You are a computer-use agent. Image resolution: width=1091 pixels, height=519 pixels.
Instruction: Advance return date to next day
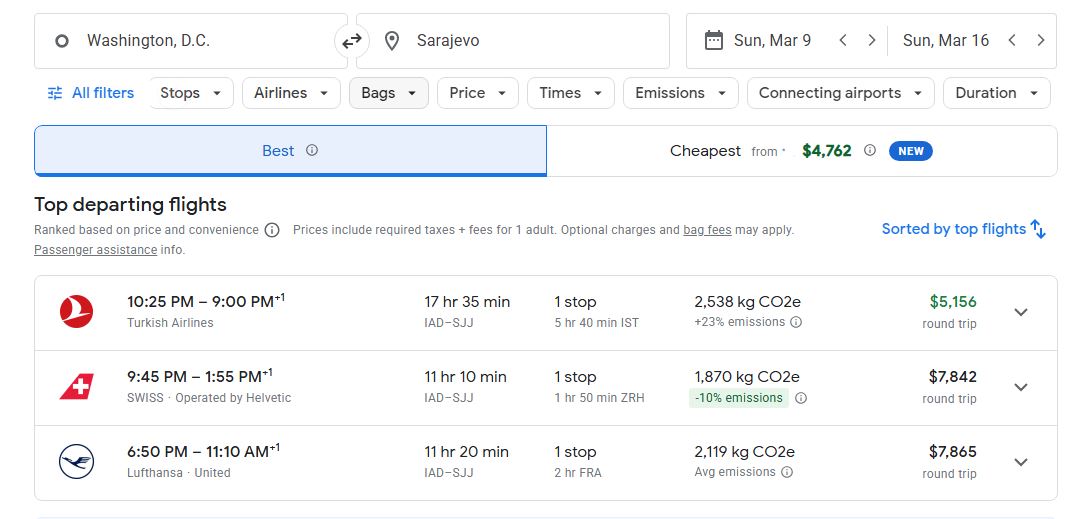[1041, 41]
